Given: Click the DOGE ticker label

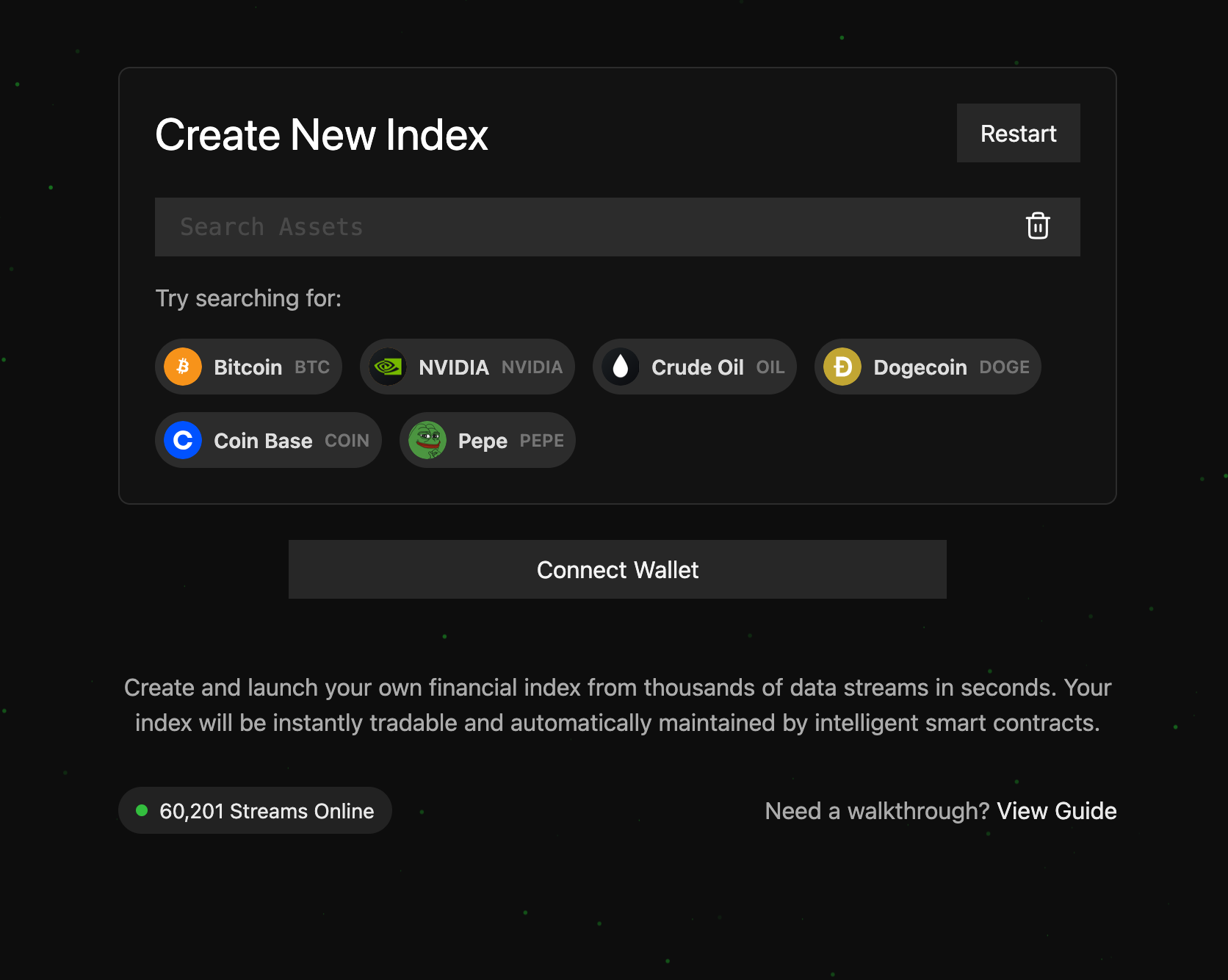Looking at the screenshot, I should click(1005, 367).
